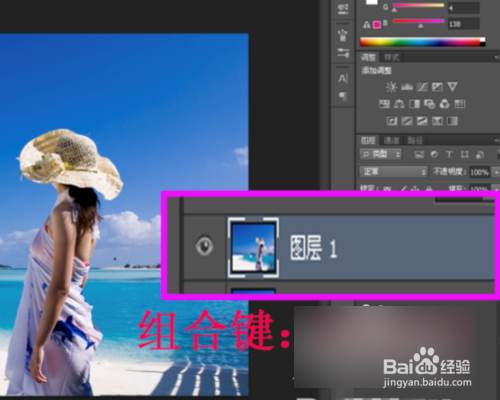
Task: Click the 不透明度 100% field
Action: click(479, 172)
